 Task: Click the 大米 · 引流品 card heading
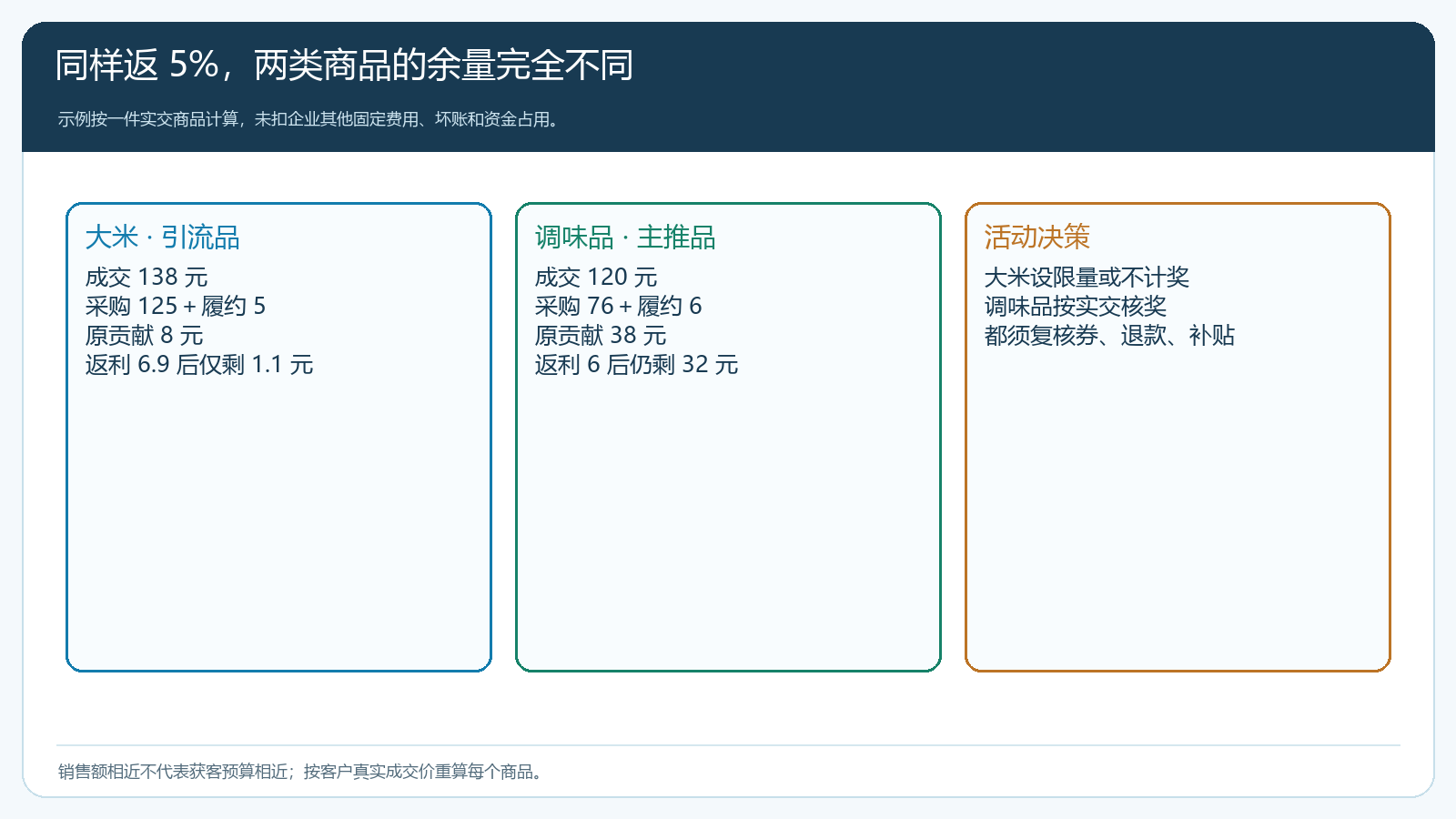(x=163, y=238)
